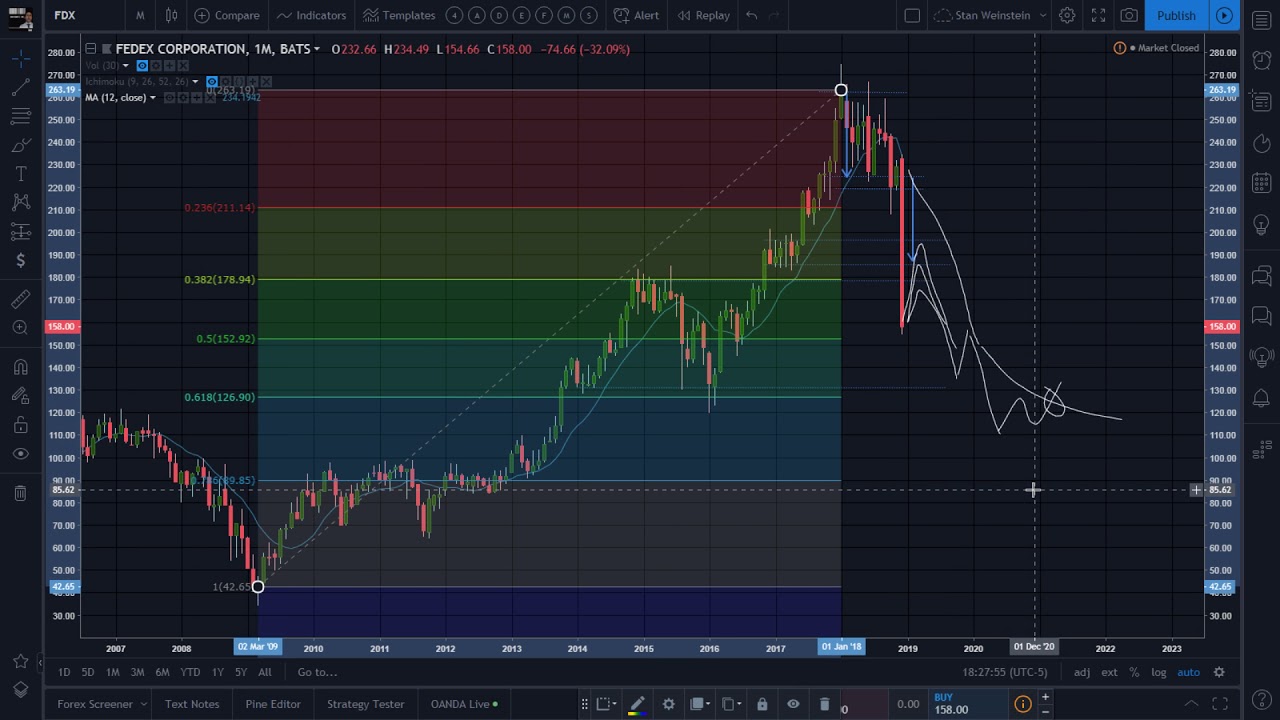Remove drawings with the sidebar trash icon

(20, 493)
